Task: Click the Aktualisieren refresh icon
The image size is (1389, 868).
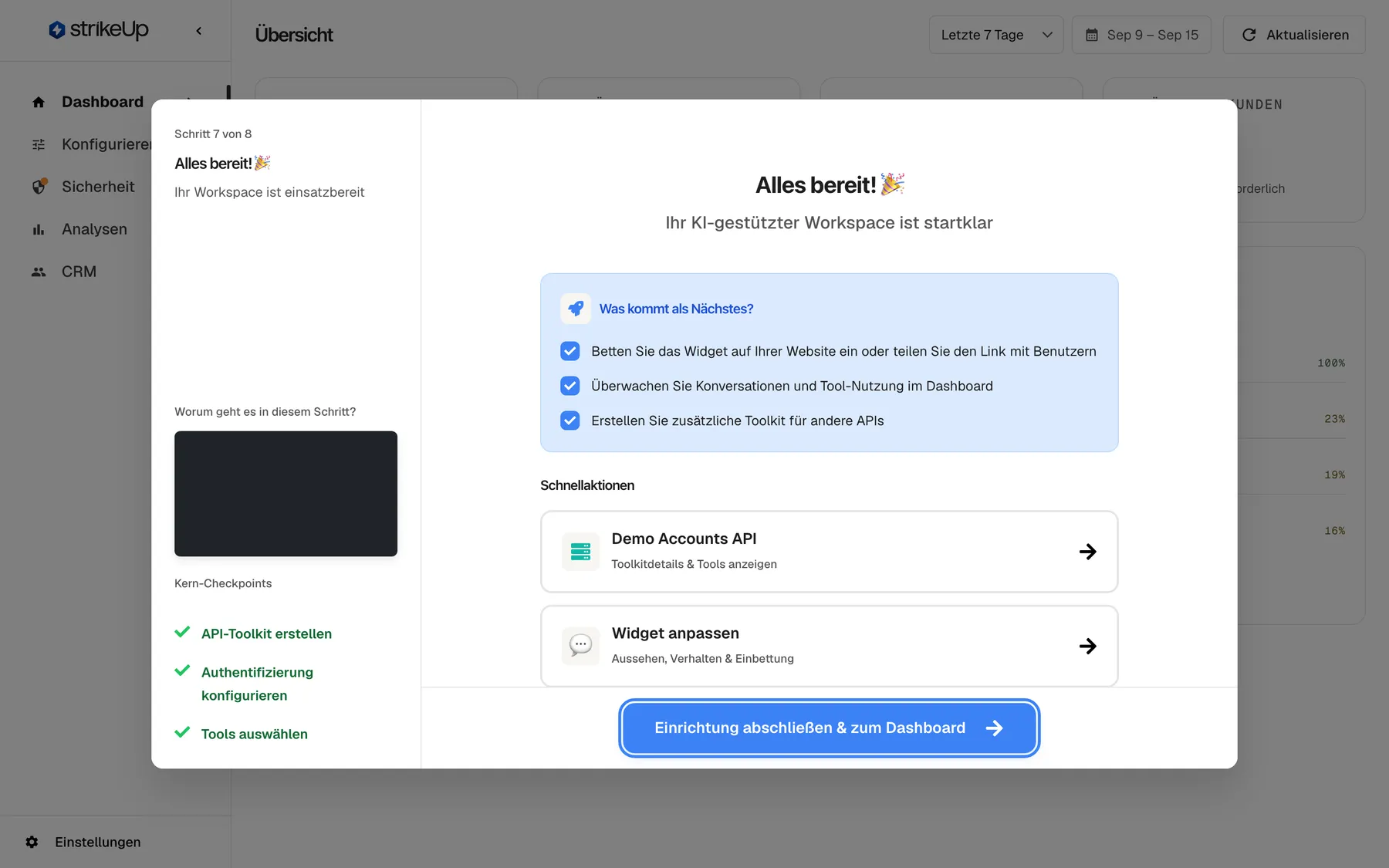Action: tap(1249, 35)
